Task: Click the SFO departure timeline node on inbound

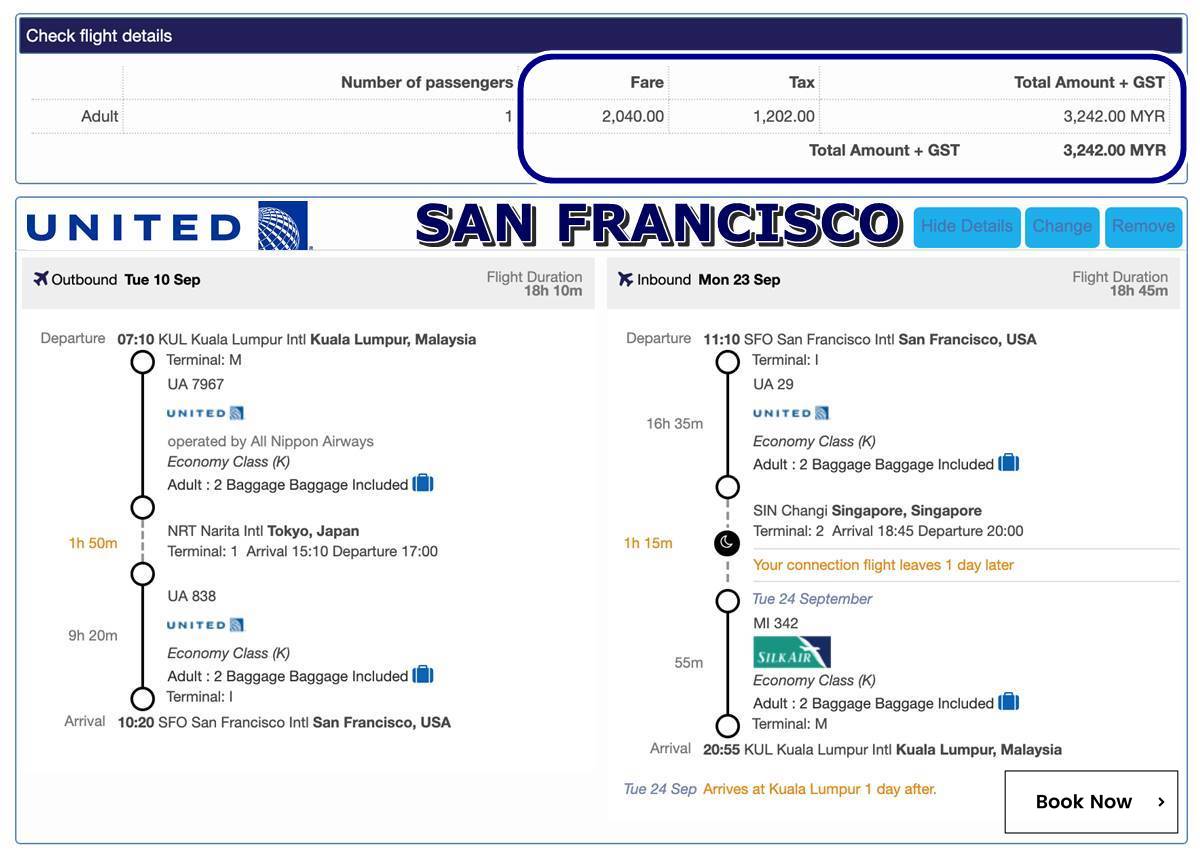Action: 728,362
